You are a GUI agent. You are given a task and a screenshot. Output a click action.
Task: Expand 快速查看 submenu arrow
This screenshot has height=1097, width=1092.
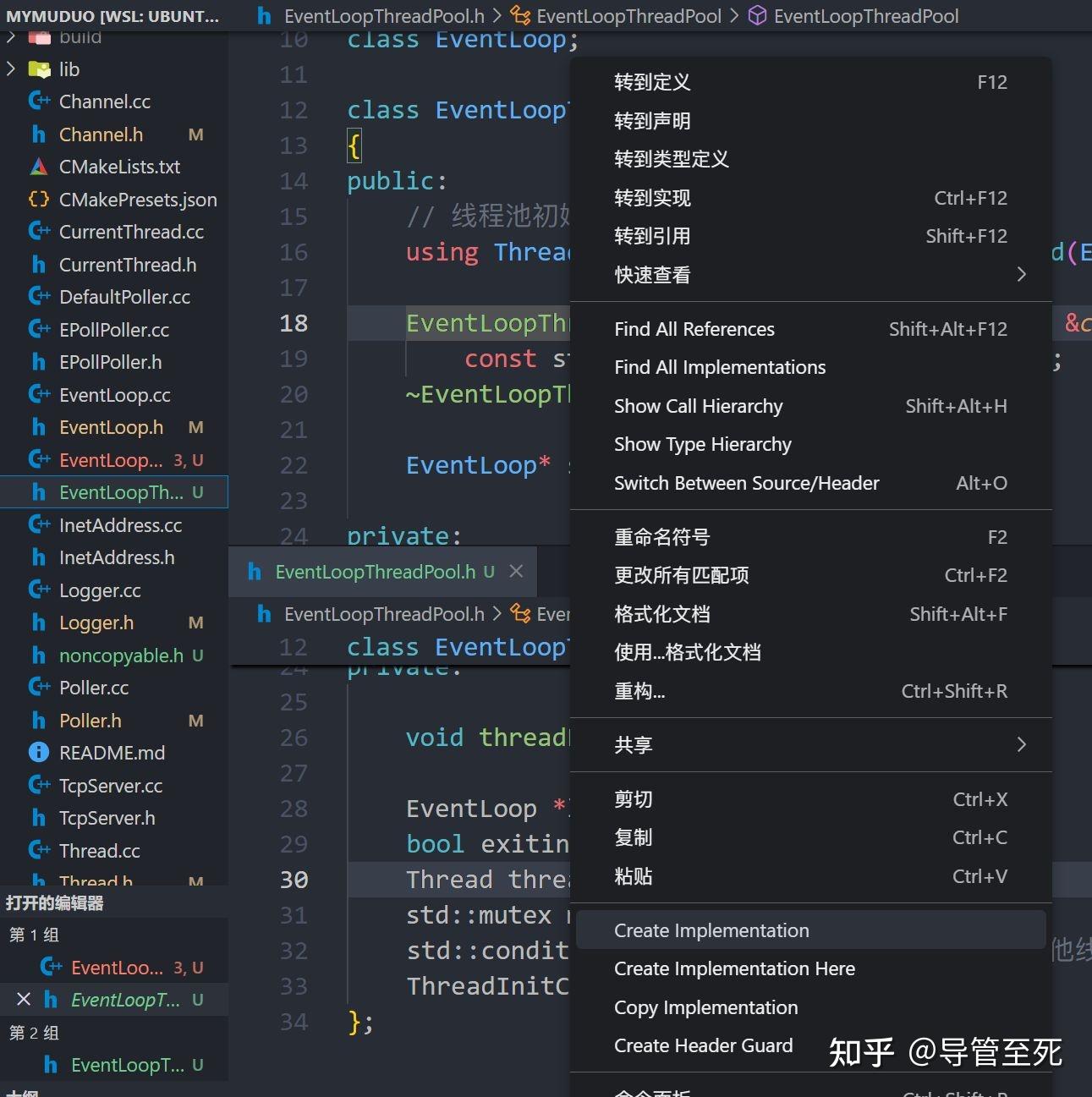click(1021, 274)
